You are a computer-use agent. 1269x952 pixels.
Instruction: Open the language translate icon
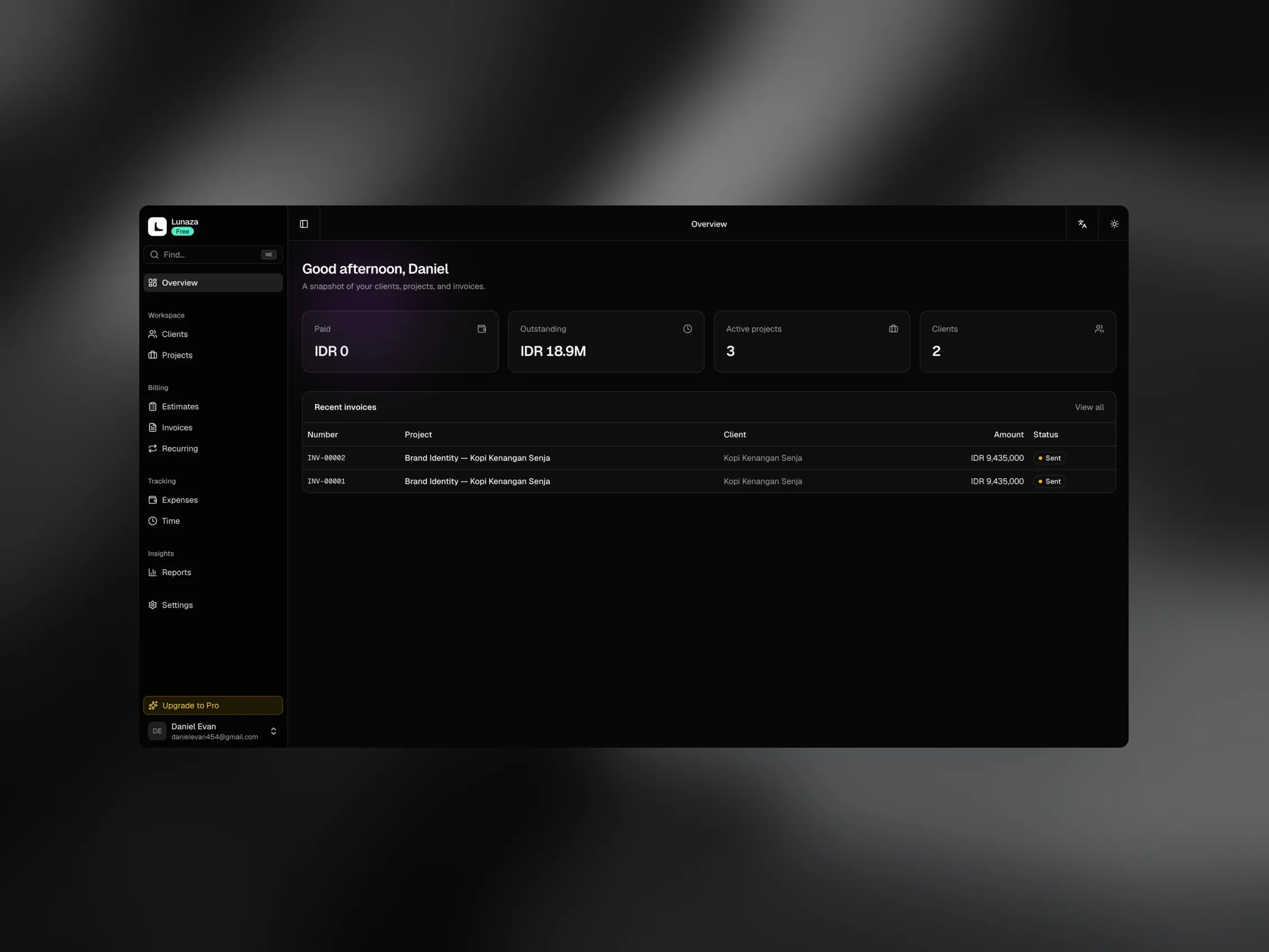click(1082, 224)
